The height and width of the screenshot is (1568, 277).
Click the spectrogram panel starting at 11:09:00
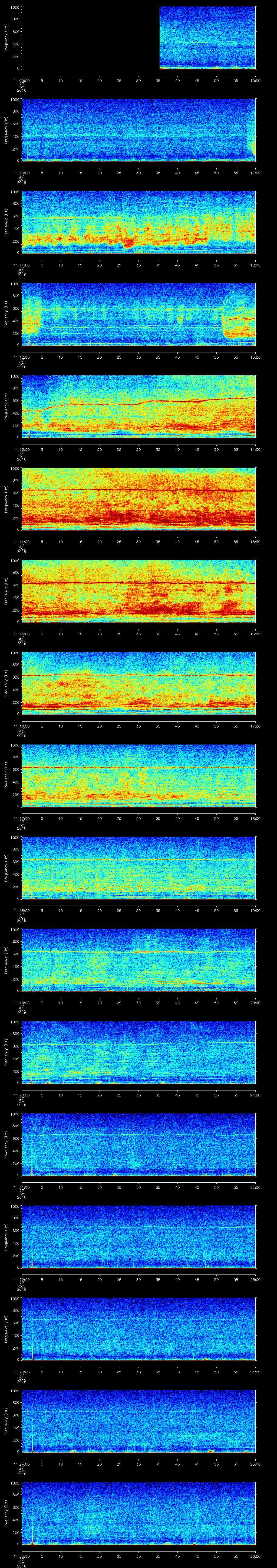[x=139, y=38]
